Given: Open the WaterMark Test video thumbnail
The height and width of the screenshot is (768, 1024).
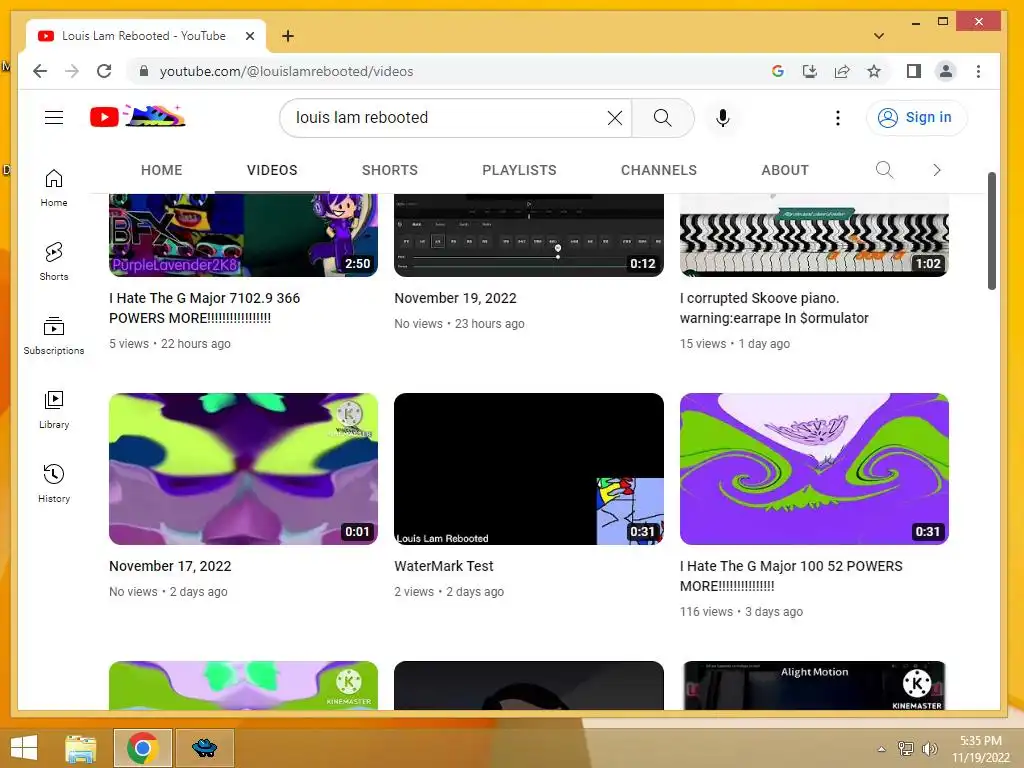Looking at the screenshot, I should pyautogui.click(x=528, y=468).
